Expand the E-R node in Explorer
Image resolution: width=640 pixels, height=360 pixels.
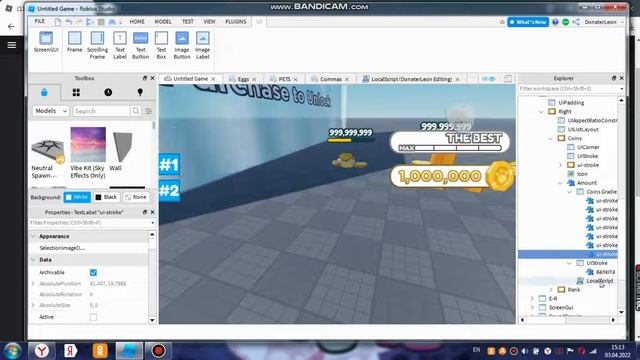(x=532, y=299)
